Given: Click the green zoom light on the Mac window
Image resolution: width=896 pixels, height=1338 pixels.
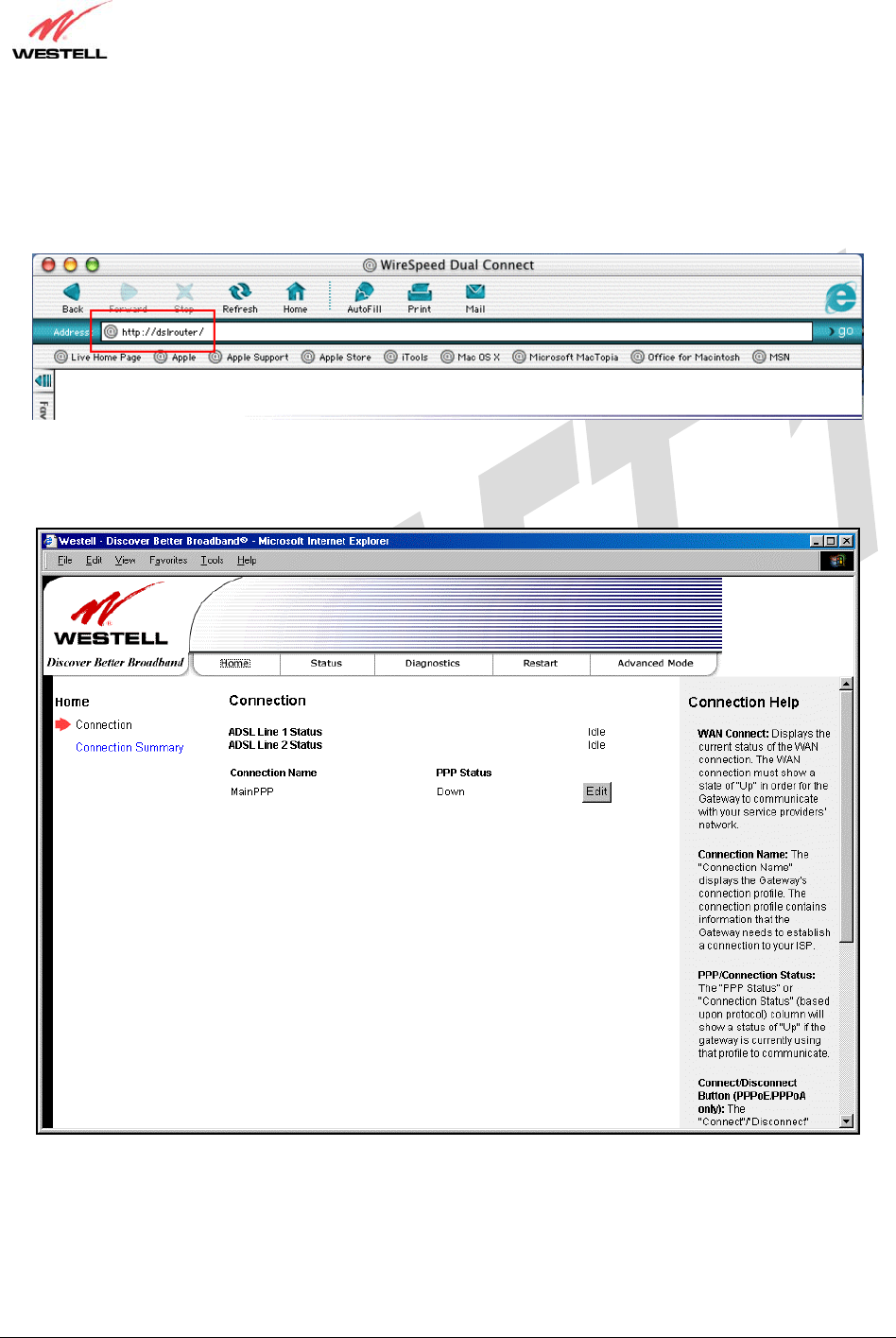Looking at the screenshot, I should coord(92,265).
